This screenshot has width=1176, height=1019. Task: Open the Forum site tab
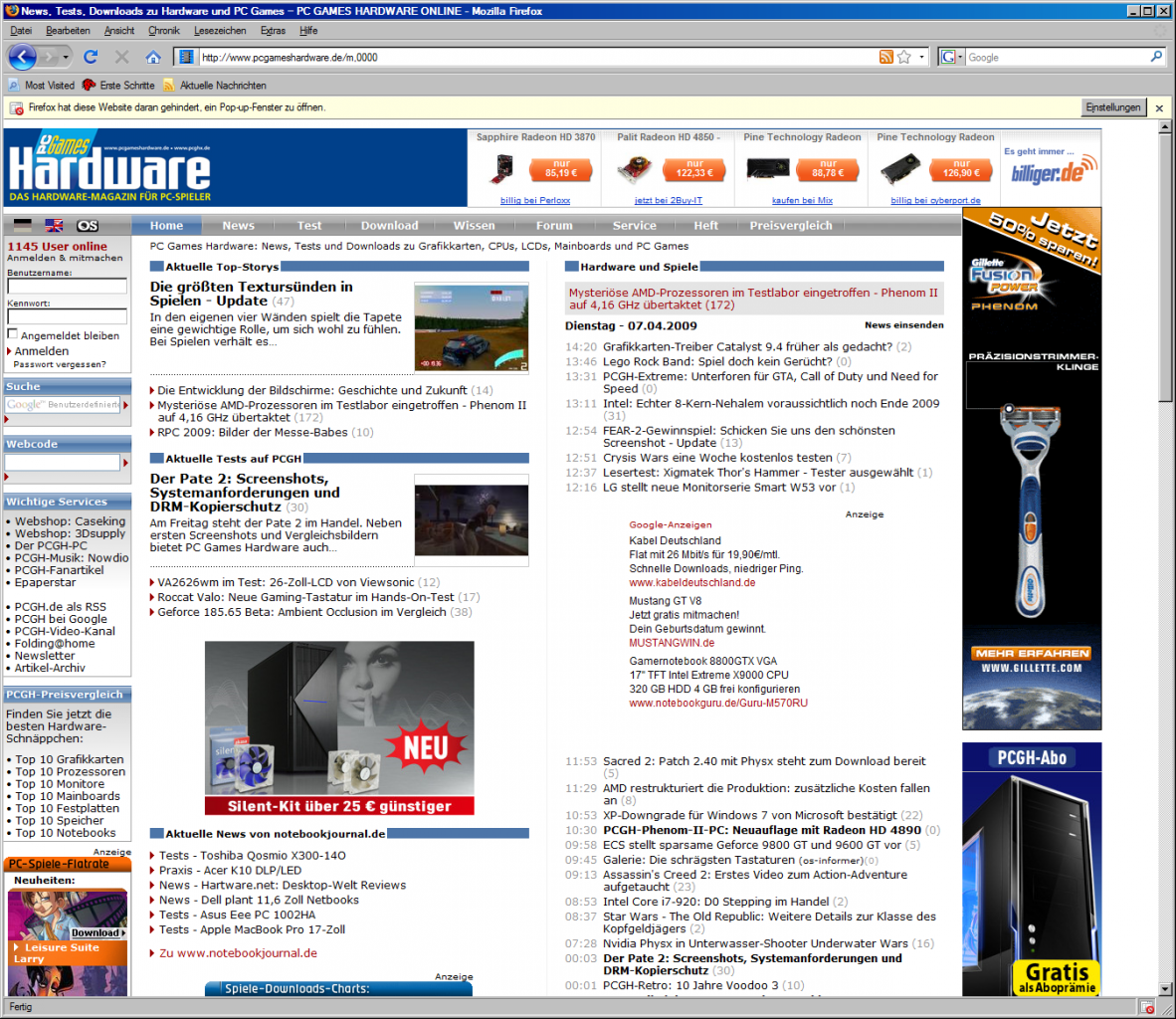click(x=554, y=225)
